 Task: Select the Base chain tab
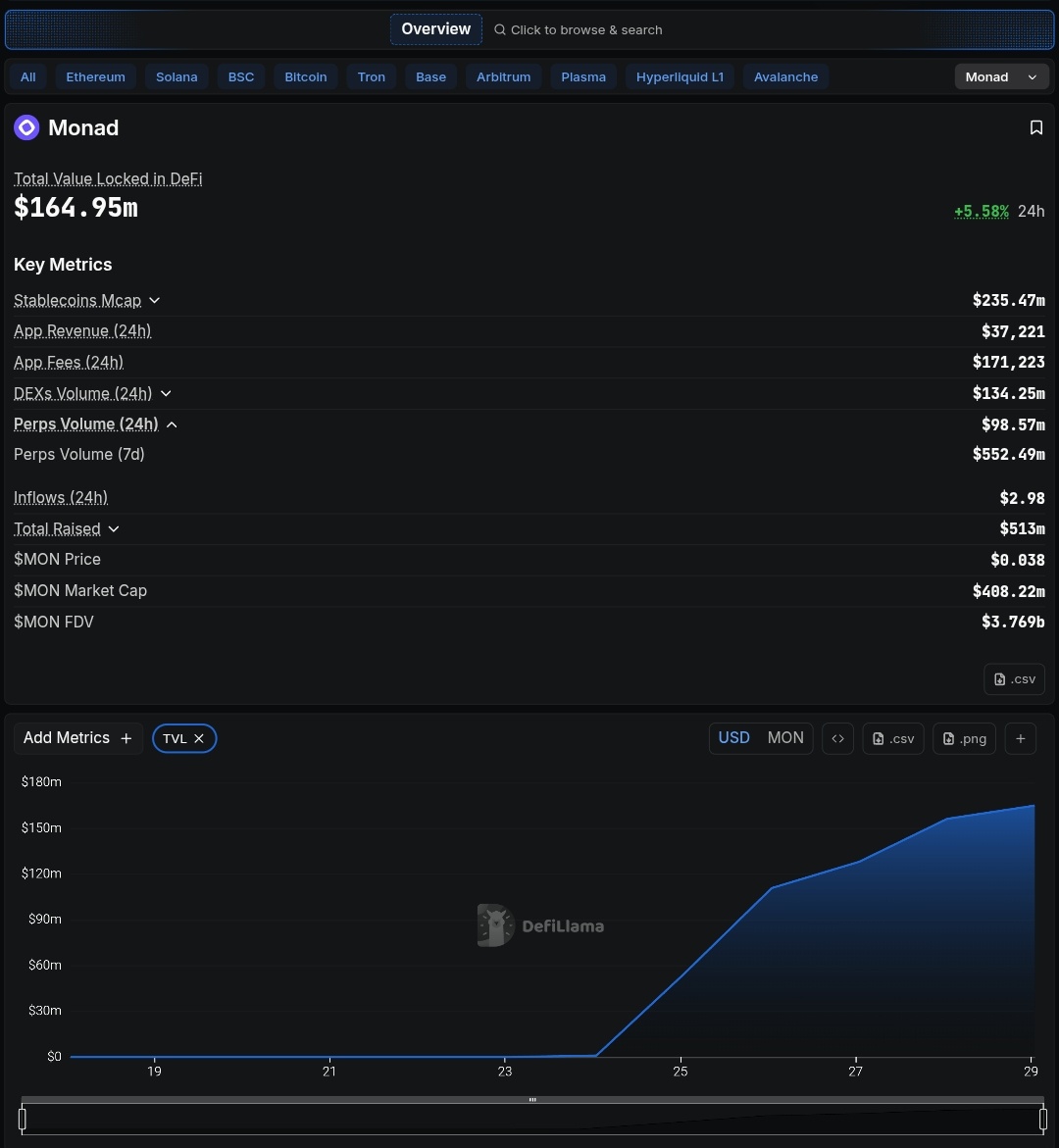pyautogui.click(x=430, y=76)
